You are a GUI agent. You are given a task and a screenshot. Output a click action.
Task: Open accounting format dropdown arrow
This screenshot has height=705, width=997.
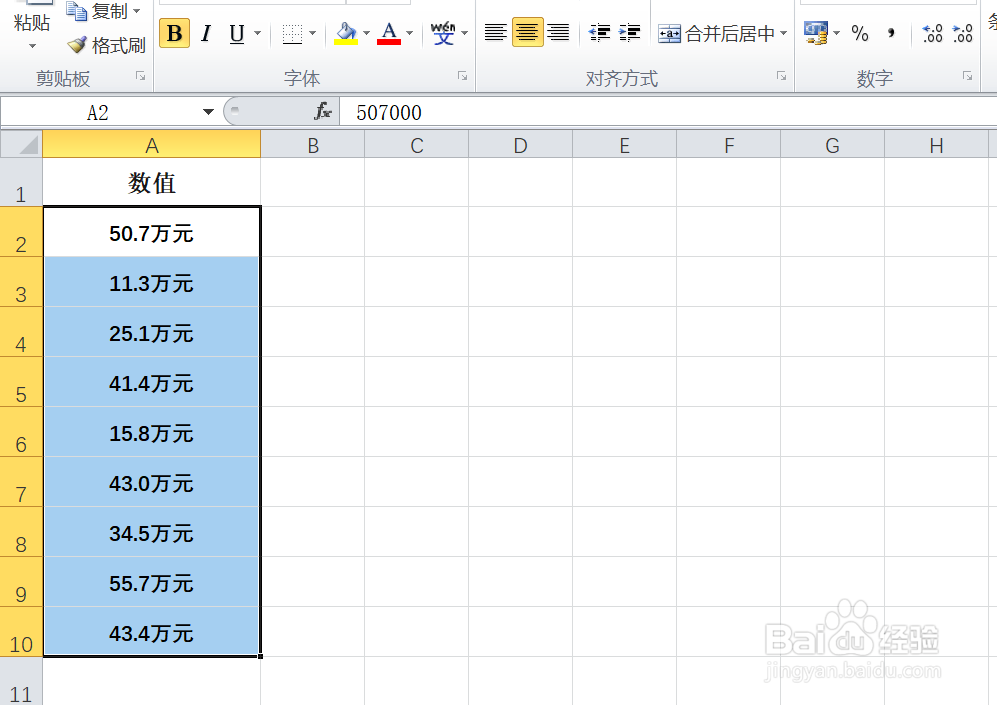point(837,33)
